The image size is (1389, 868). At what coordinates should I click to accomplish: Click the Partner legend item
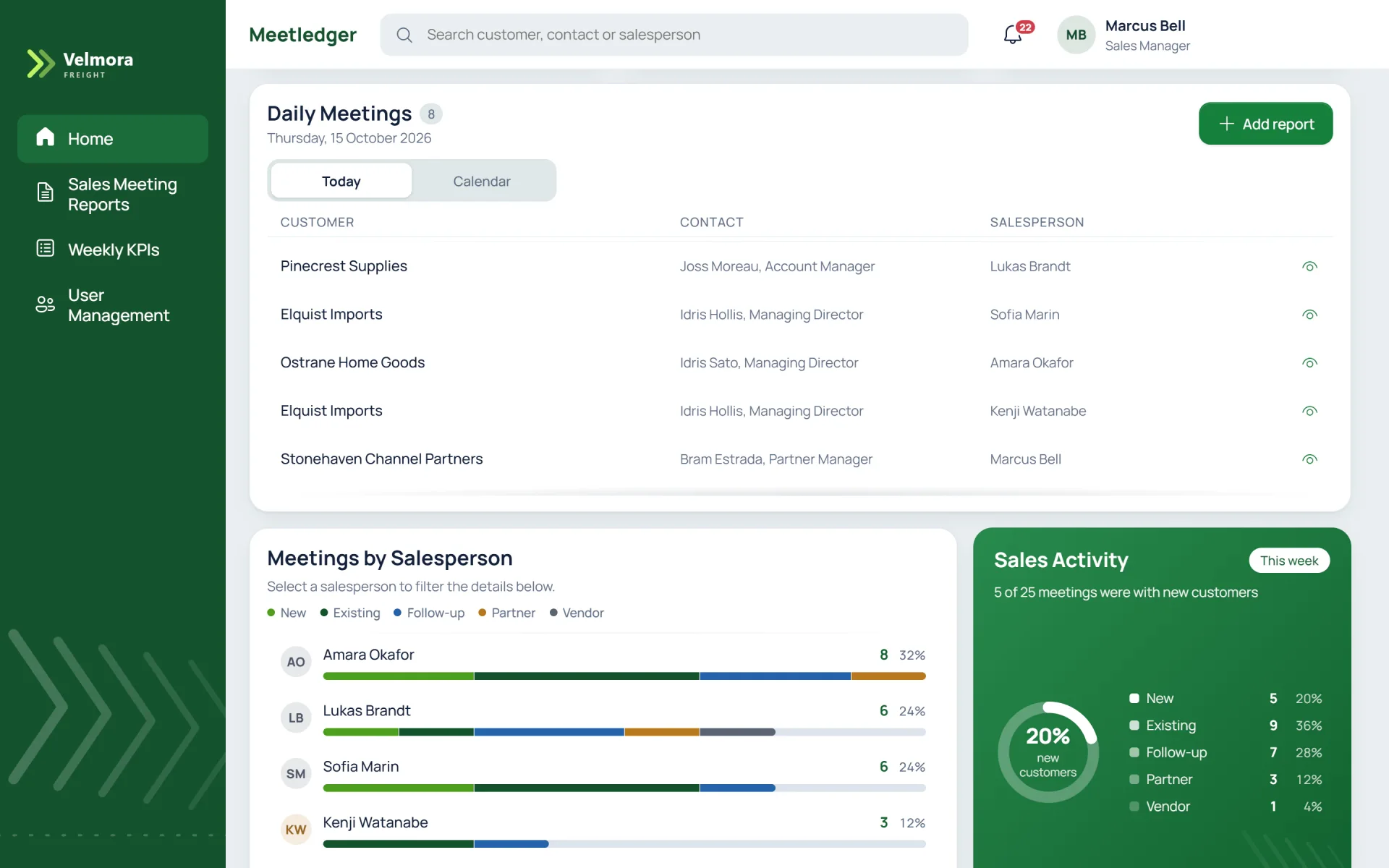click(x=507, y=613)
